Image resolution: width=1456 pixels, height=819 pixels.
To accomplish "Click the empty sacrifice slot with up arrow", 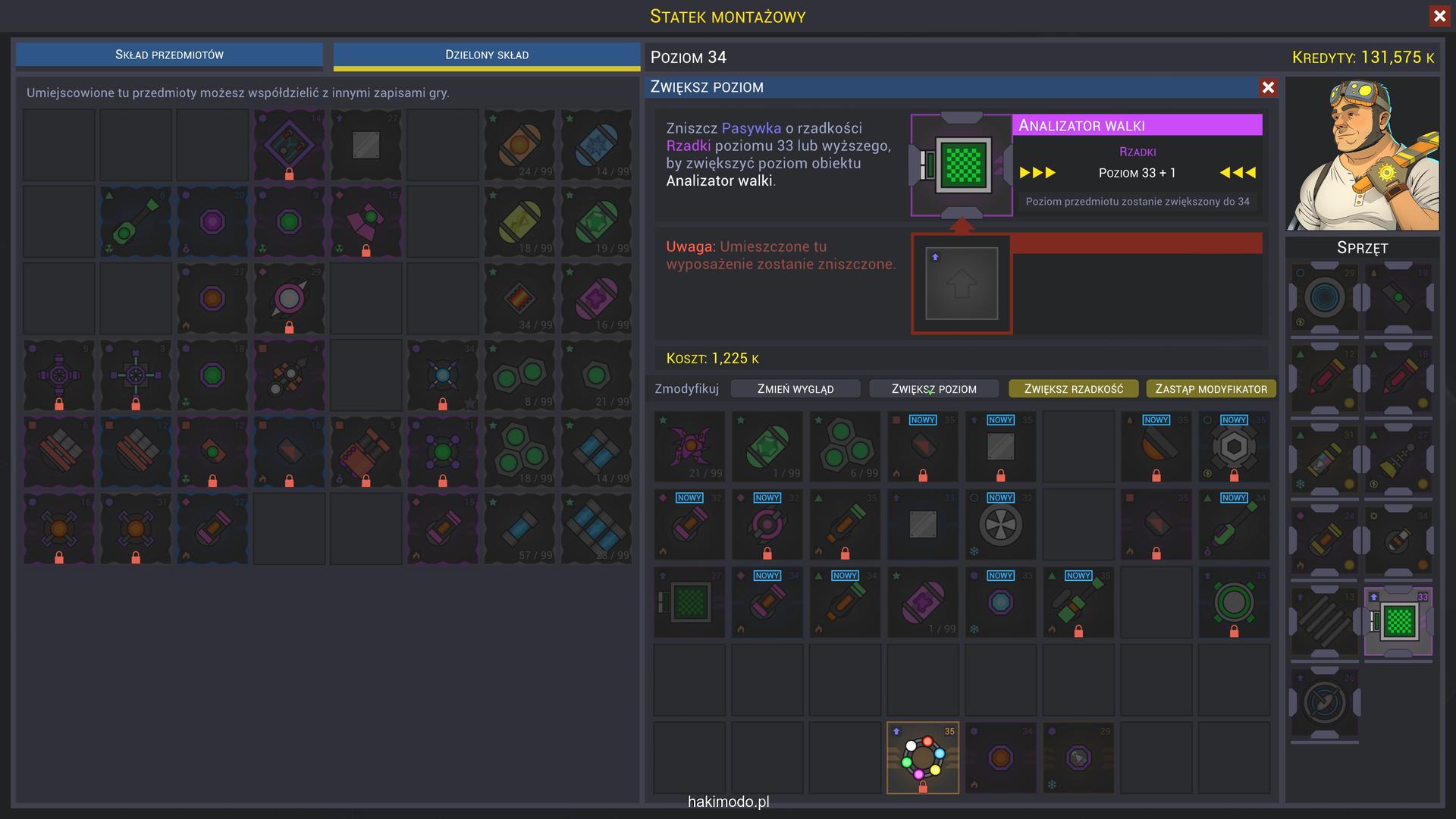I will pyautogui.click(x=961, y=284).
